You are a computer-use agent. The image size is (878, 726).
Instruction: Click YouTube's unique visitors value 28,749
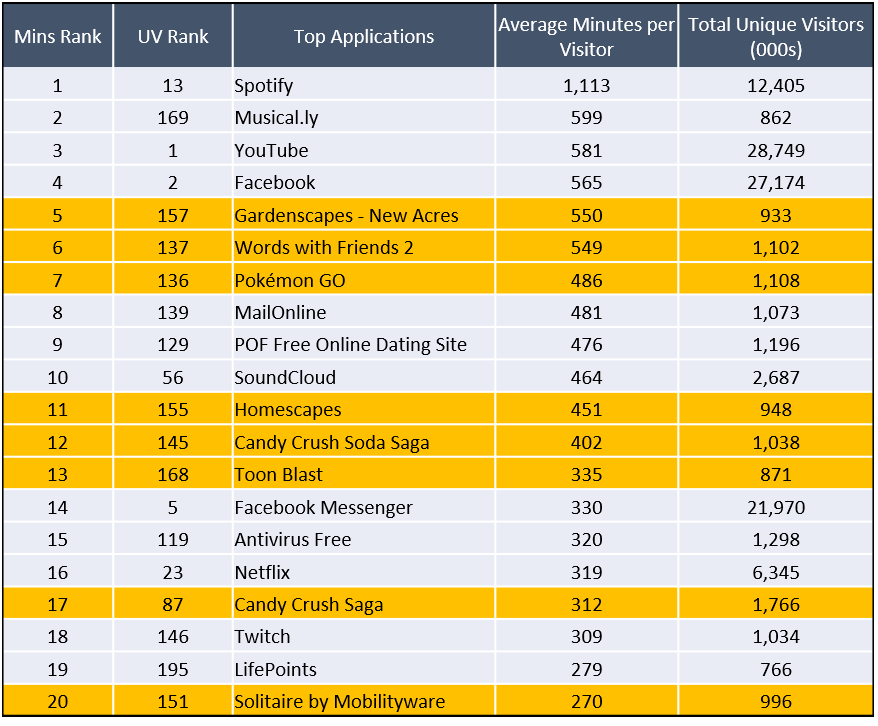(776, 150)
